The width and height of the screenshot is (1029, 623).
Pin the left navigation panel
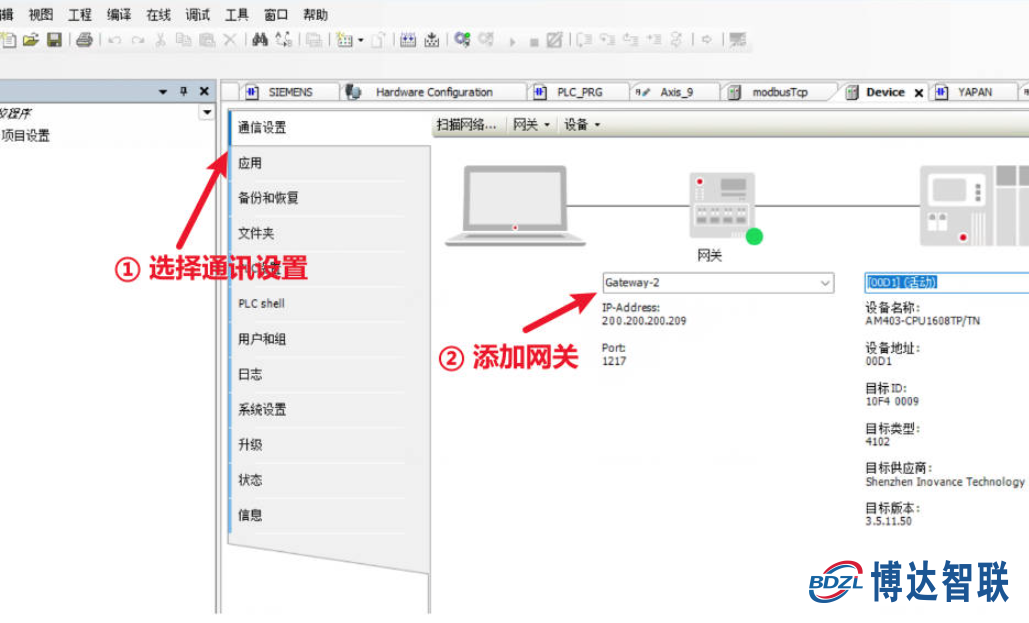(184, 91)
